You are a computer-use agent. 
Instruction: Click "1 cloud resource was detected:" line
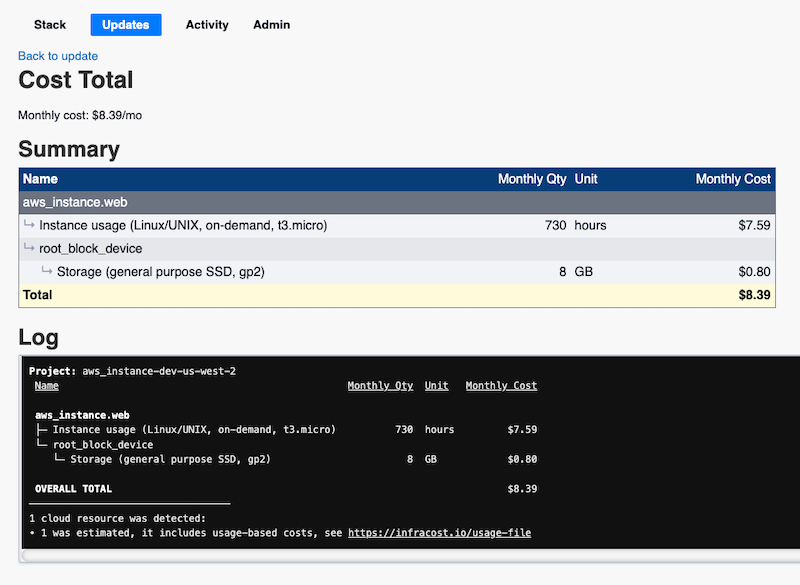(x=117, y=519)
